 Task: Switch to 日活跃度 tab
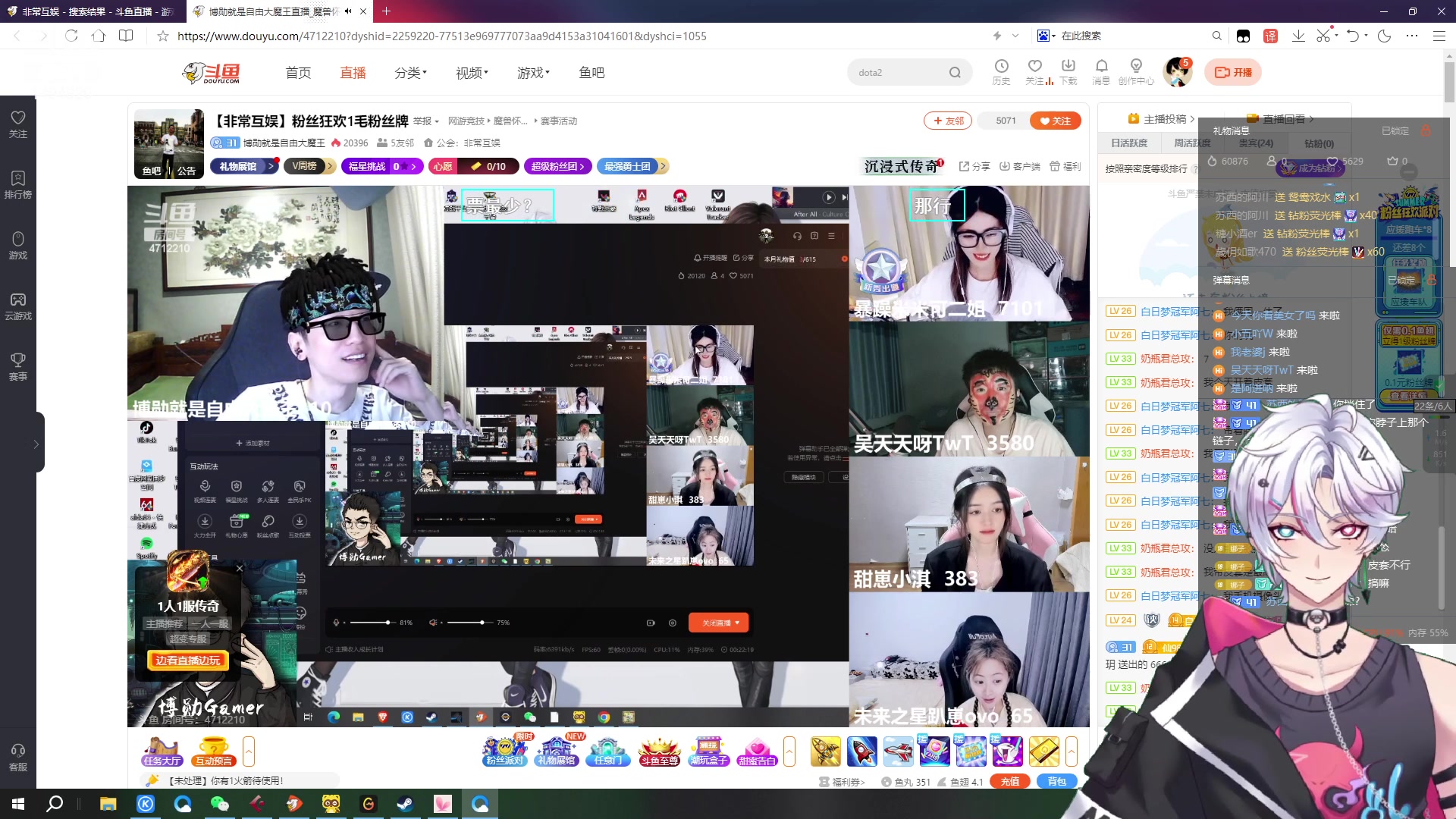click(1129, 143)
